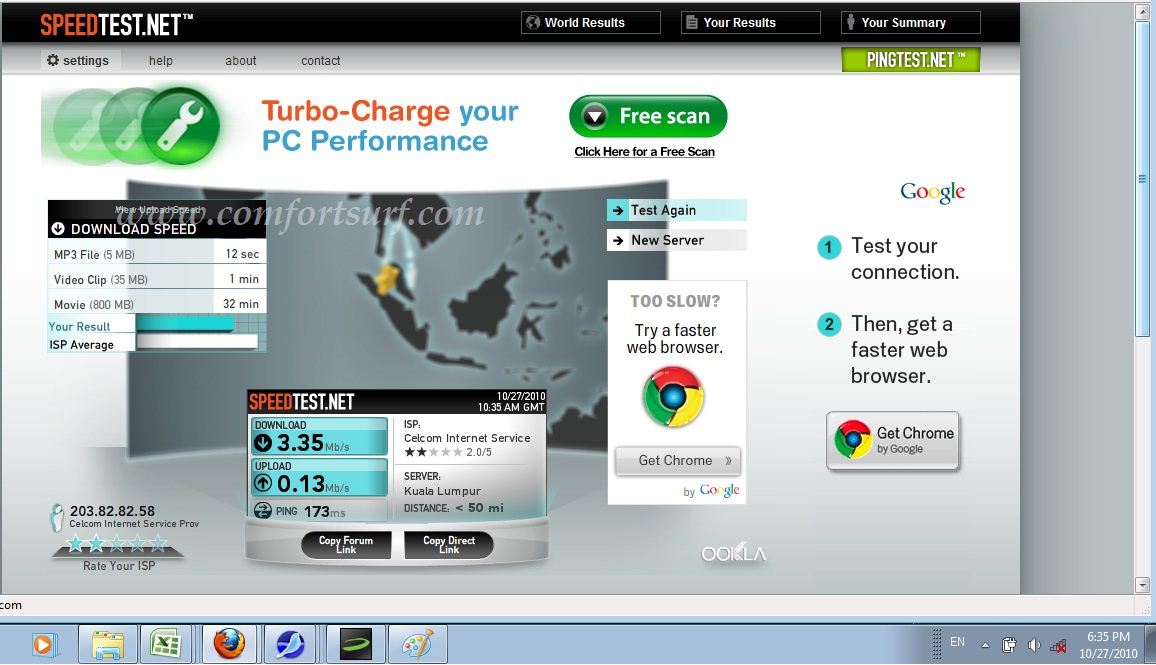Screen dimensions: 1156x665
Task: Rate ISP with the third star
Action: 117,544
